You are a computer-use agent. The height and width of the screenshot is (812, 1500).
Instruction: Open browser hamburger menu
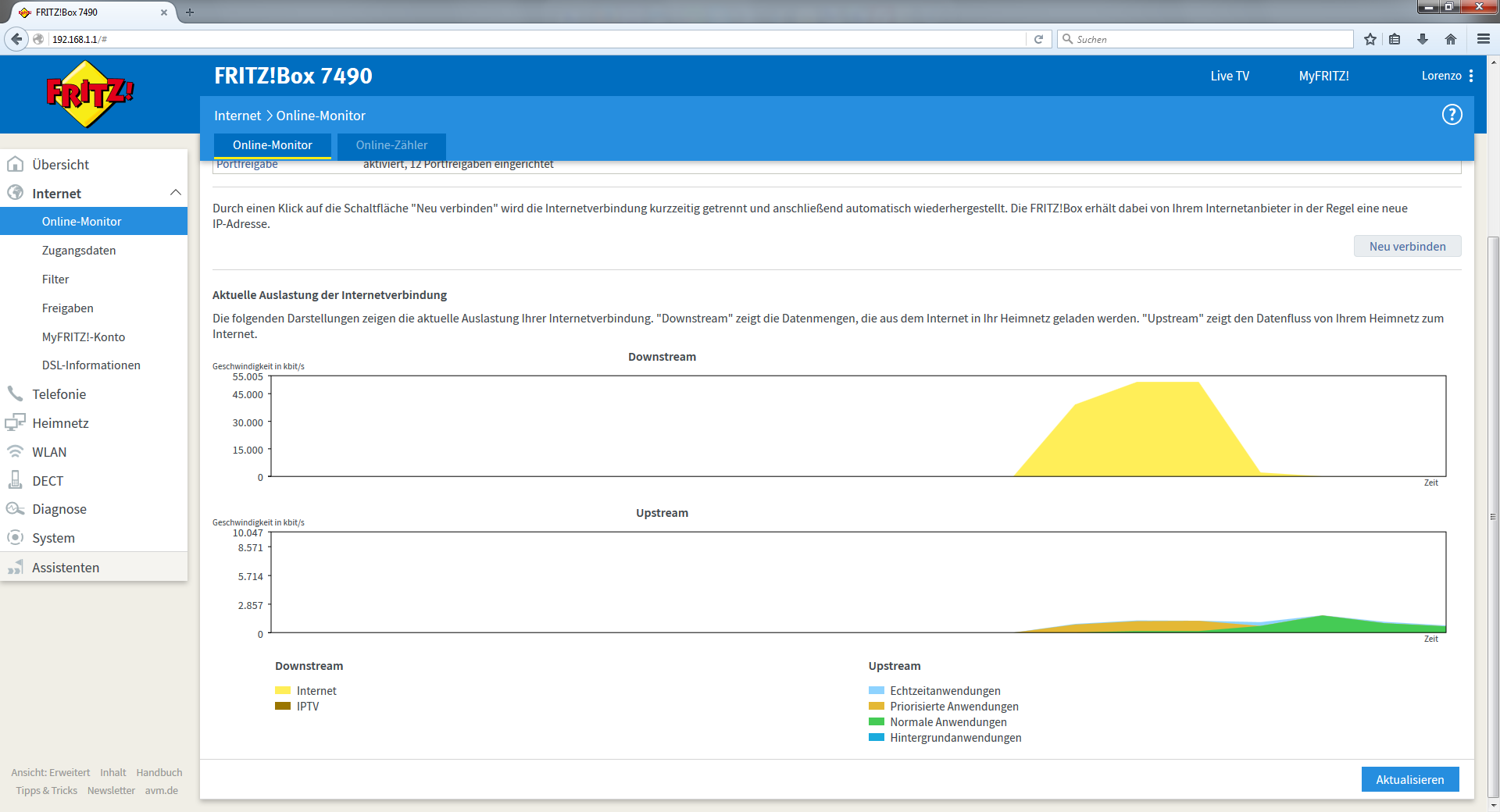[x=1484, y=39]
